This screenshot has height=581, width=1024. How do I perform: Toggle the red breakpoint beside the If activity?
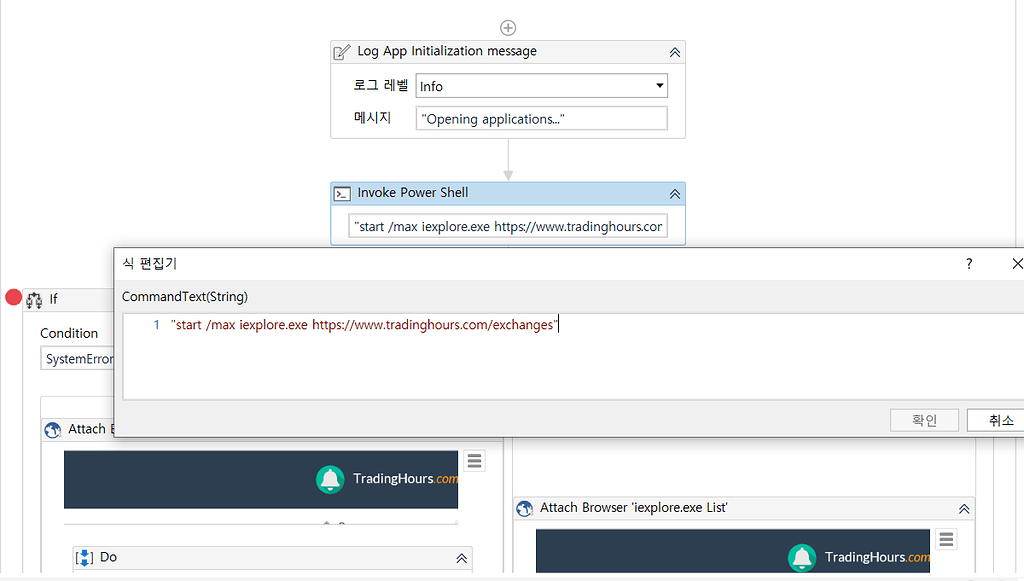pos(13,296)
